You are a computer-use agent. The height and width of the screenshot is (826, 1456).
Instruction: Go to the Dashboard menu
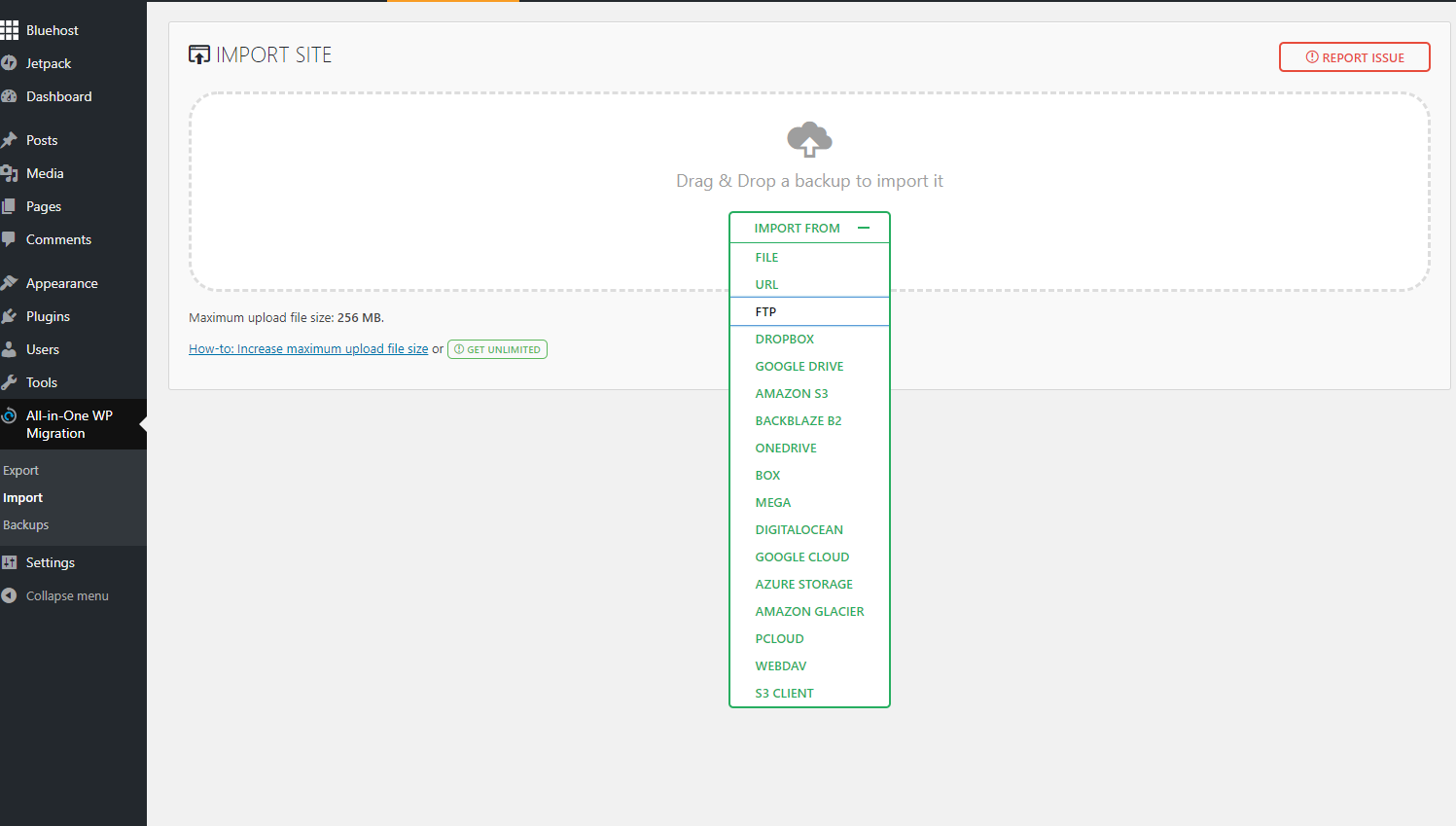[x=73, y=96]
